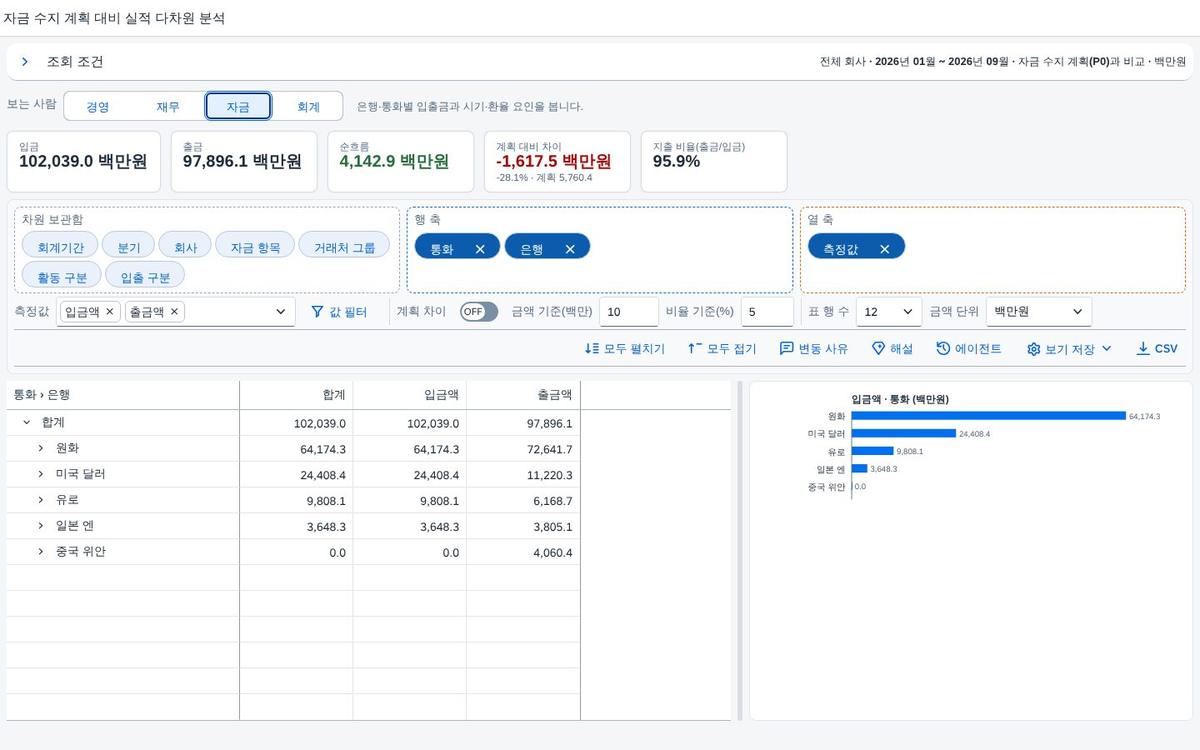Select the 자금 항목 dimension chip
Image resolution: width=1200 pixels, height=750 pixels.
(255, 247)
